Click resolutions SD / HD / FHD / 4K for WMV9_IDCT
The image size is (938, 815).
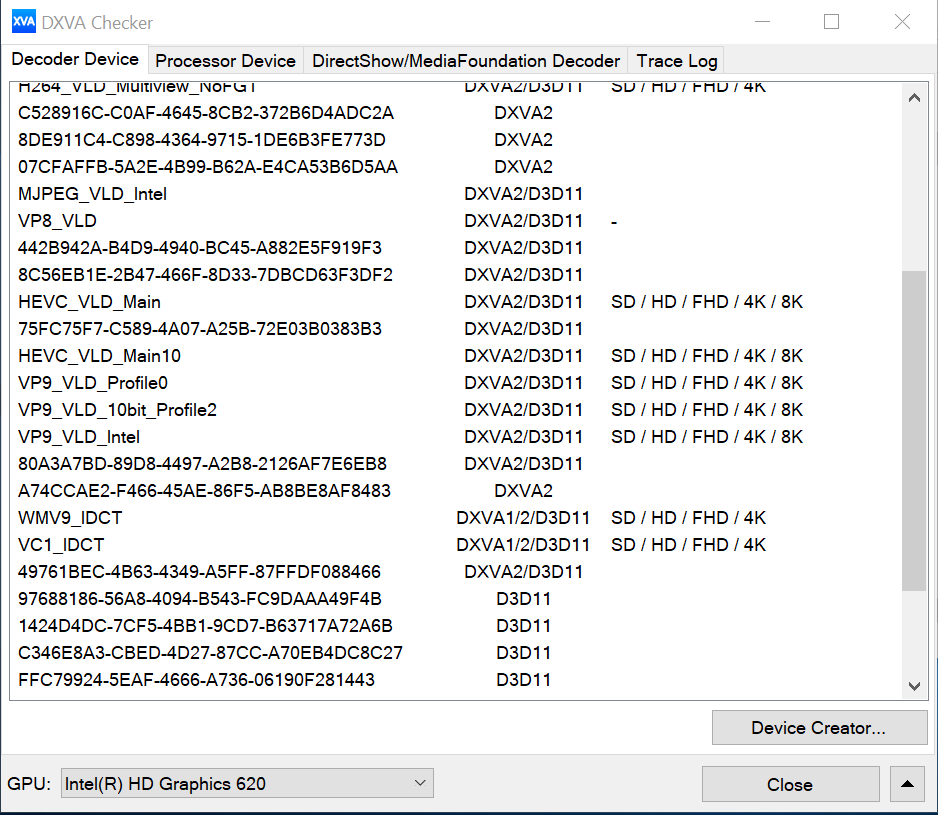(x=688, y=518)
